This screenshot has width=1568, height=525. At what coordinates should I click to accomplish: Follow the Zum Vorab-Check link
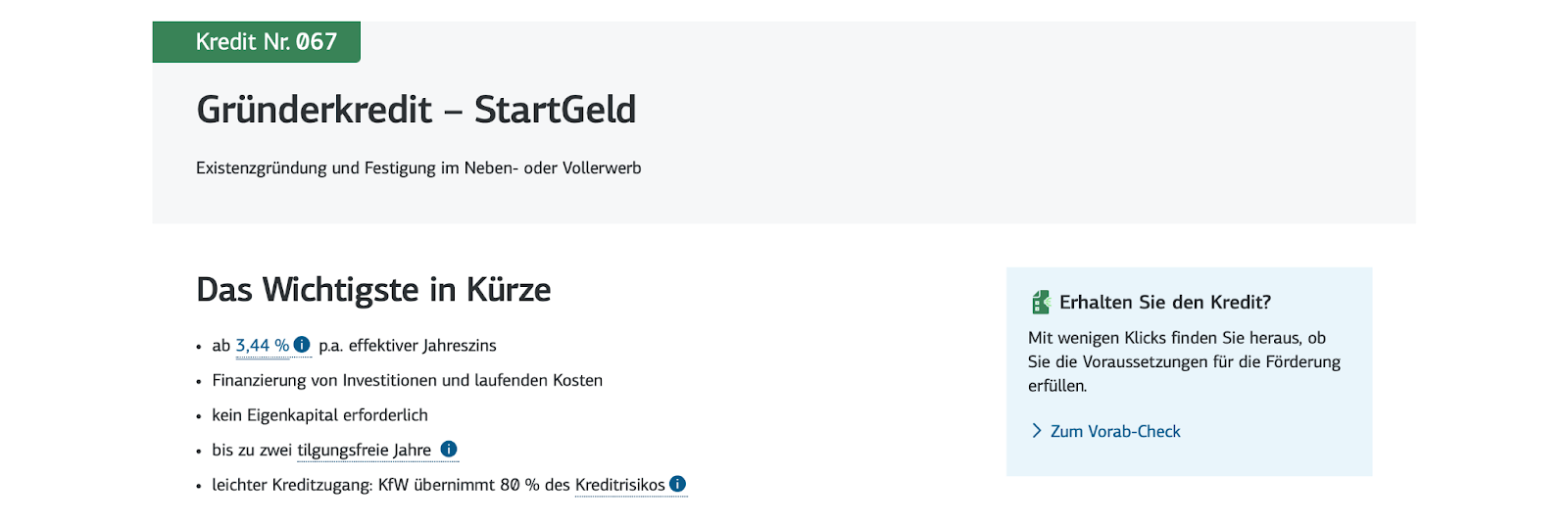click(1115, 431)
